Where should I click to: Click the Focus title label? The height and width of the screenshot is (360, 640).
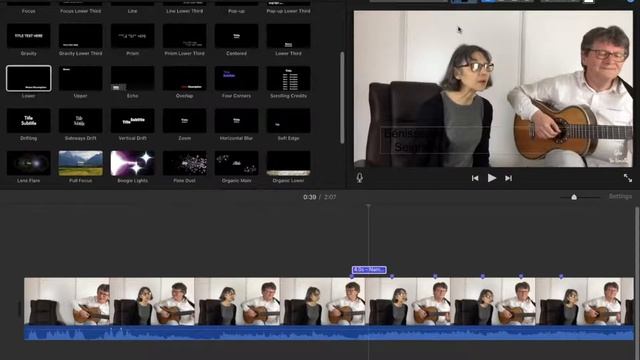pyautogui.click(x=29, y=11)
